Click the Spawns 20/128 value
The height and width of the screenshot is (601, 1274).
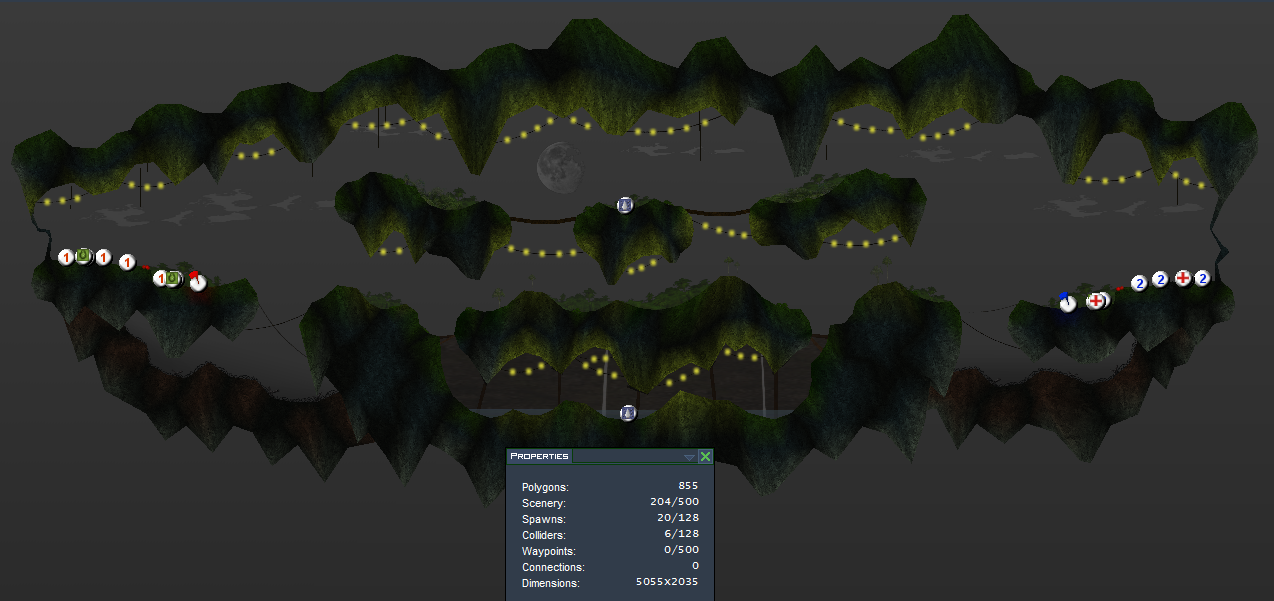674,519
